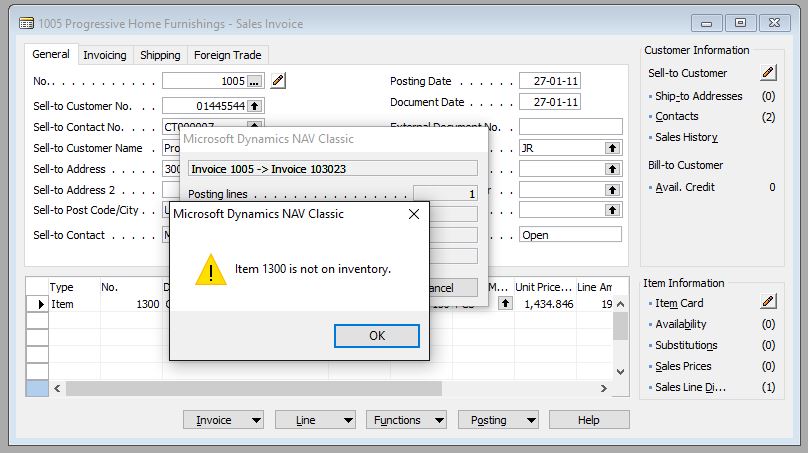Open the Posting dropdown button
Viewport: 808px width, 453px height.
tap(498, 420)
